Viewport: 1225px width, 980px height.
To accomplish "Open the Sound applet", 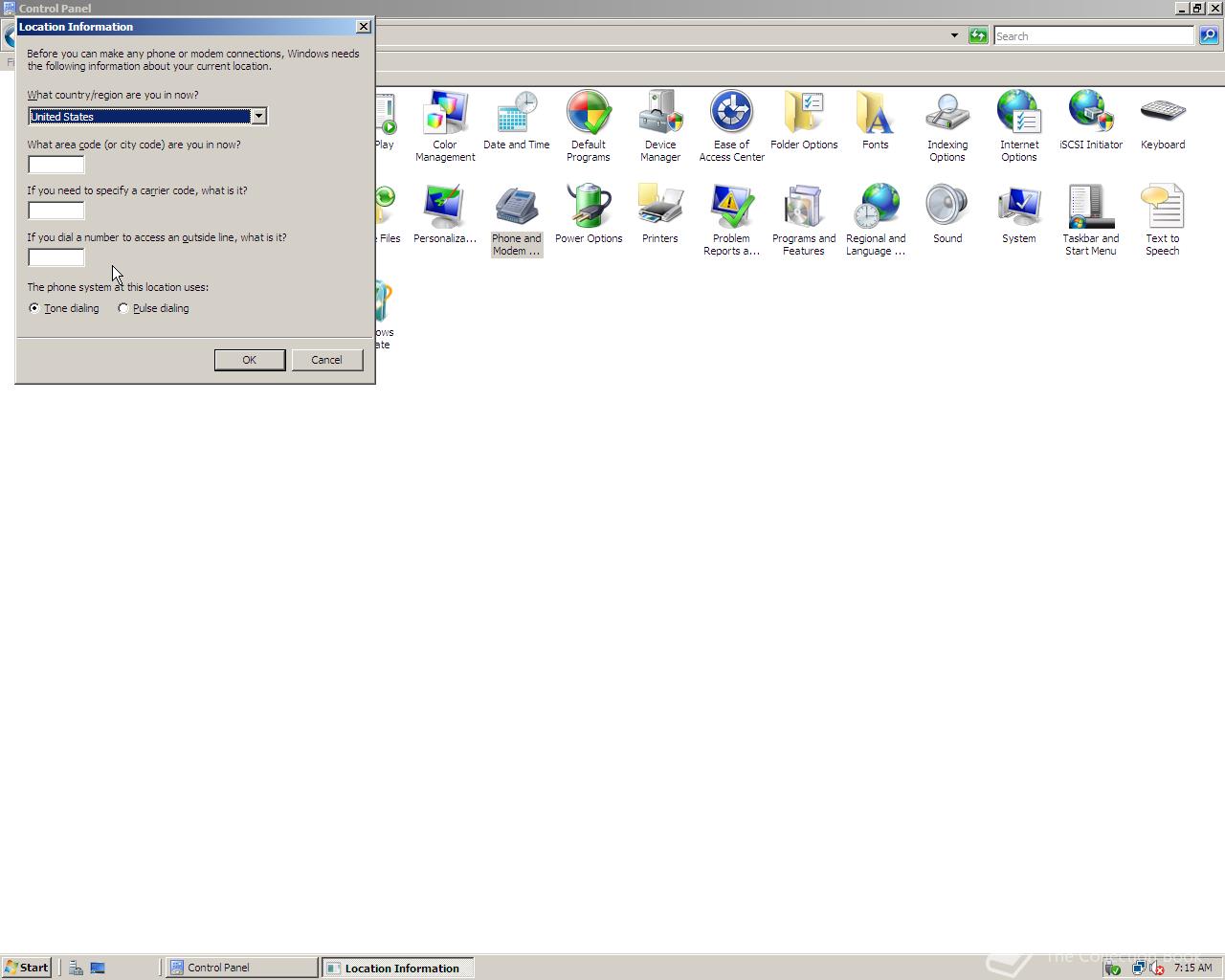I will click(947, 214).
